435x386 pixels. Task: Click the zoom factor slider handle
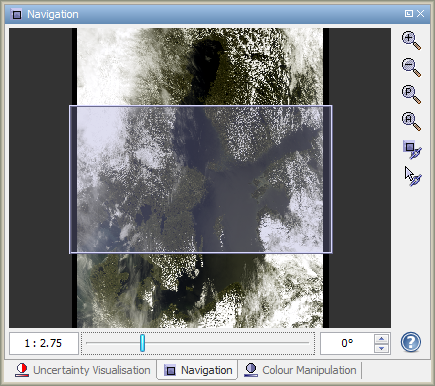[142, 343]
